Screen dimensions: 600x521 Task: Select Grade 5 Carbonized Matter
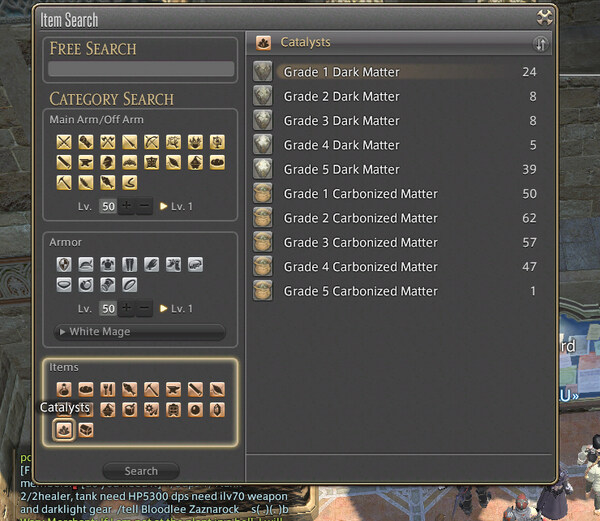pos(396,291)
